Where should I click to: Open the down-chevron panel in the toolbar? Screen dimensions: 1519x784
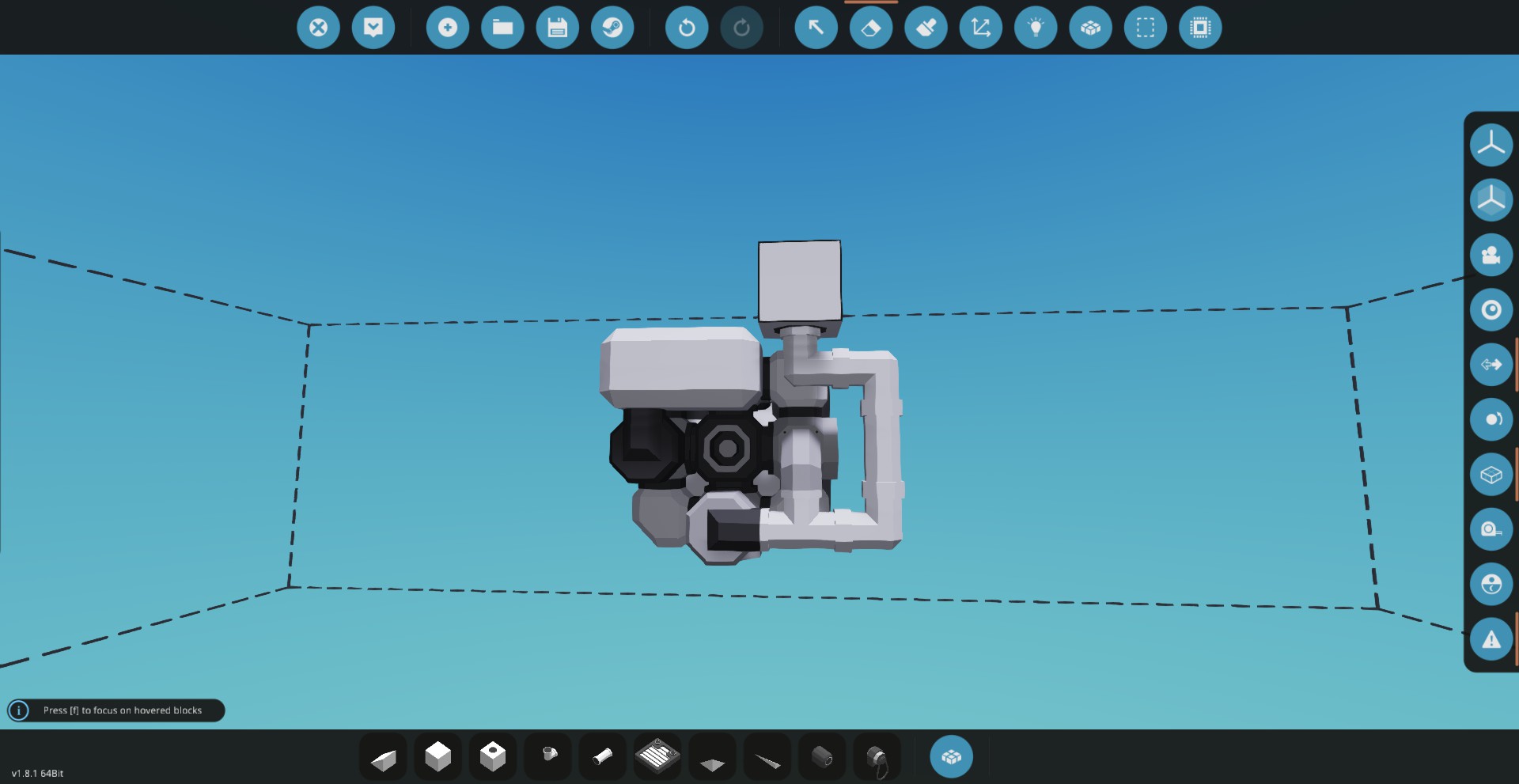point(373,28)
